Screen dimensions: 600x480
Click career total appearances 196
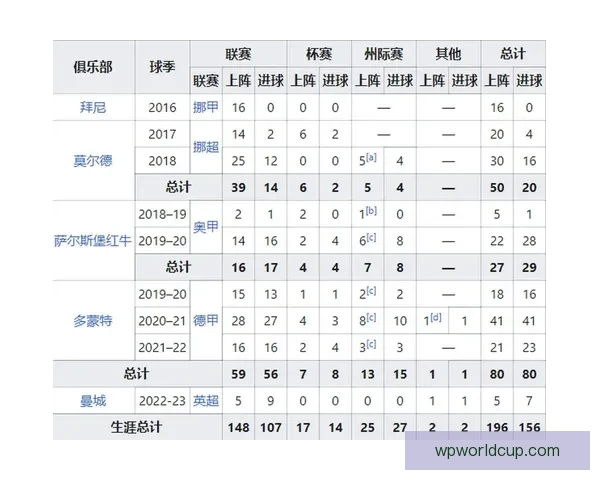(x=497, y=428)
